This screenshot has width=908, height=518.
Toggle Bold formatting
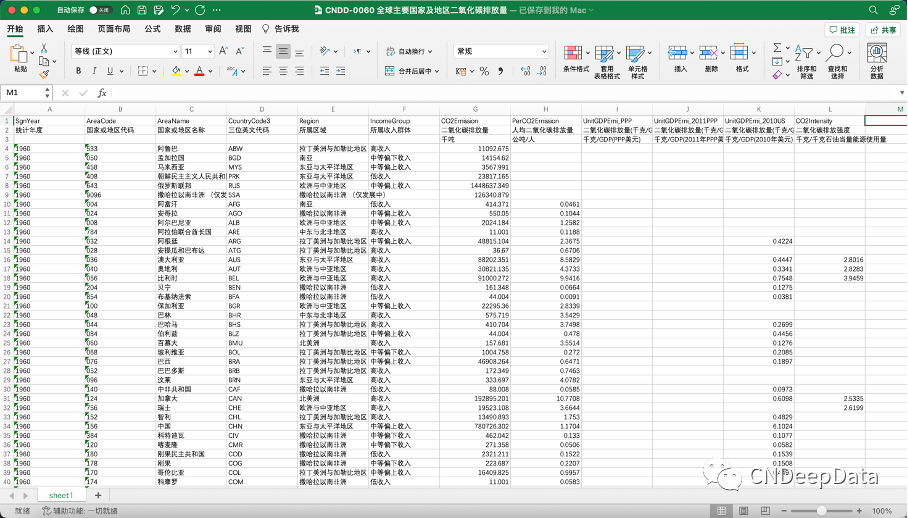pyautogui.click(x=78, y=71)
